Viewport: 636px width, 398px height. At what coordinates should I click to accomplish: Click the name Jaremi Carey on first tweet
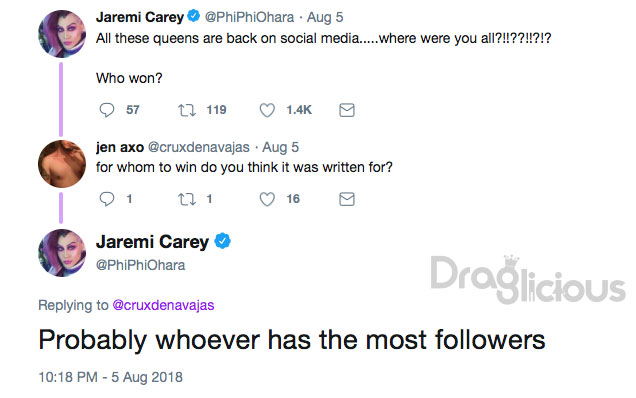(x=140, y=17)
